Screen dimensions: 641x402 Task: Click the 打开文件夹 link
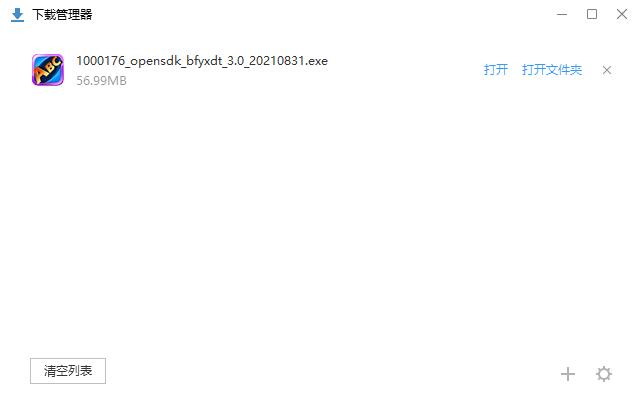[x=551, y=70]
